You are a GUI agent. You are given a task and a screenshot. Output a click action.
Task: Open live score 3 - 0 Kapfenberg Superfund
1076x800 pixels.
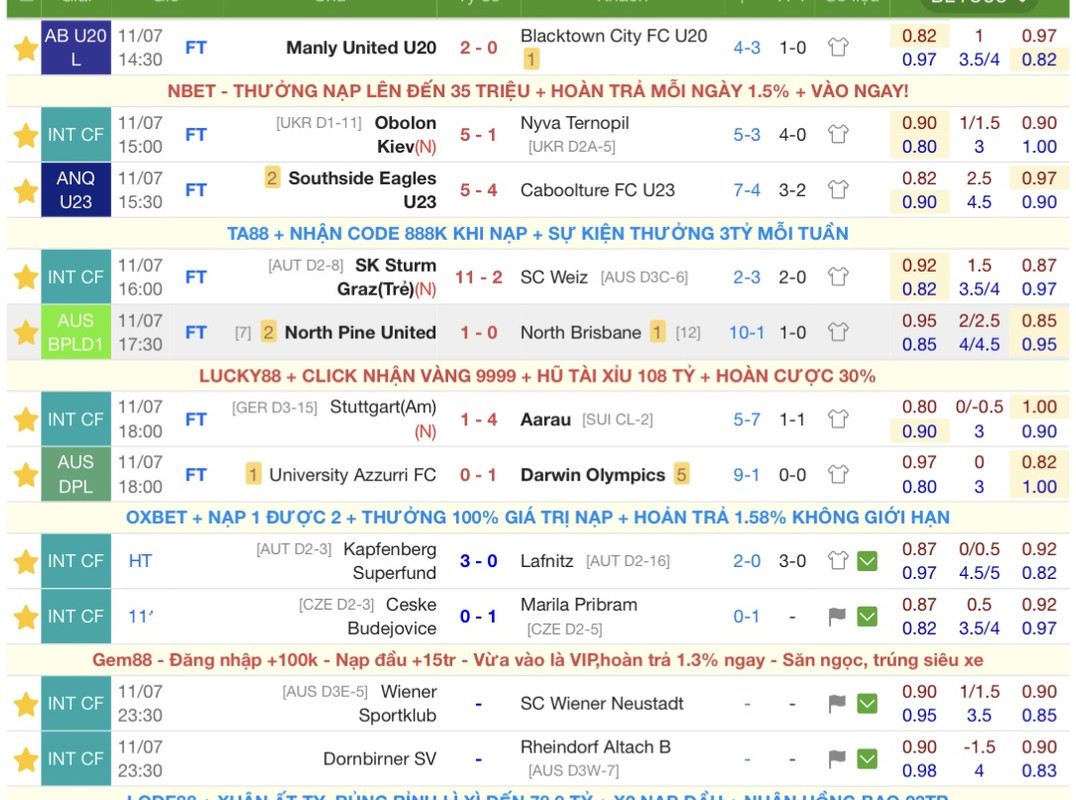[x=478, y=561]
